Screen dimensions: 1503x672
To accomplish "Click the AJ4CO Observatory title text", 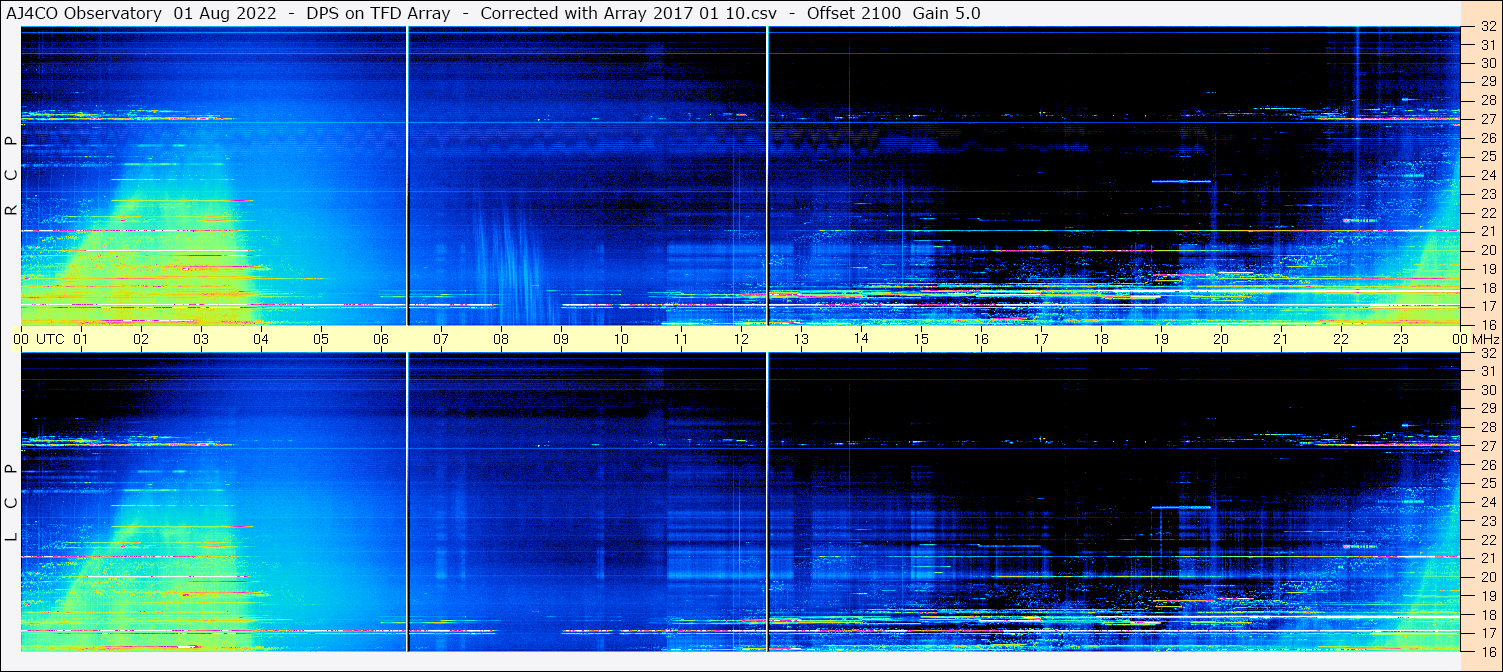I will click(x=84, y=13).
